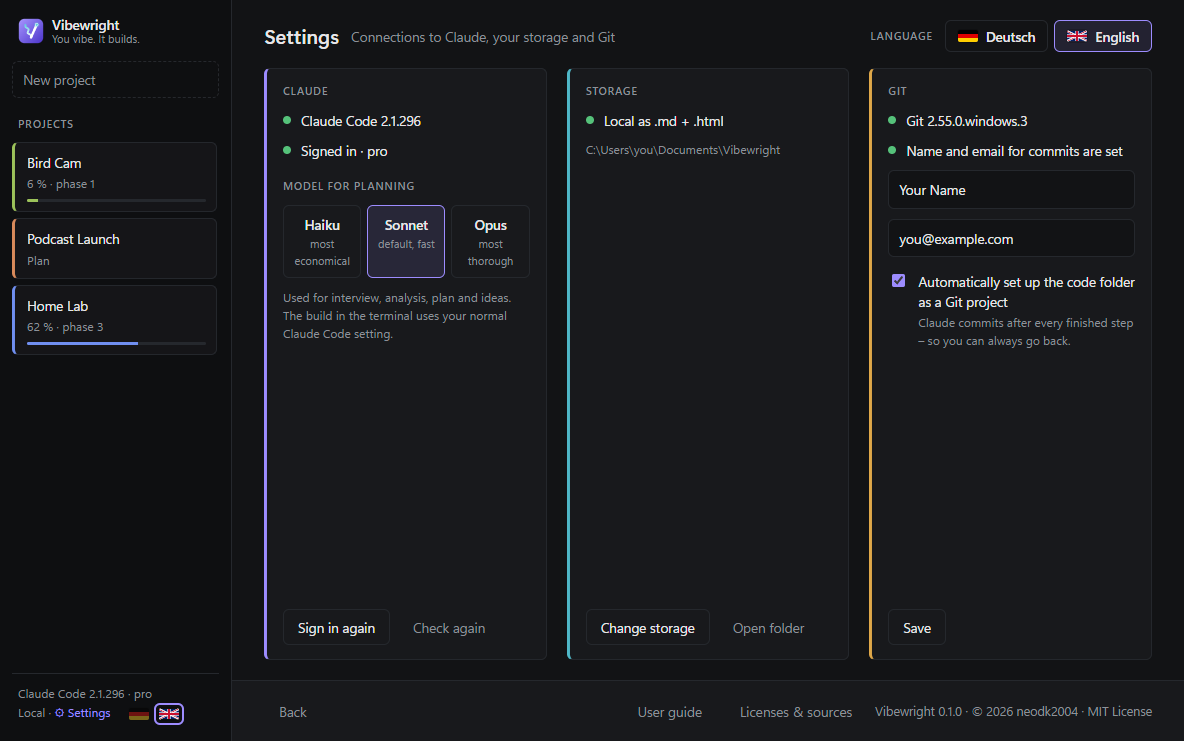
Task: Click the New project field
Action: pos(116,80)
